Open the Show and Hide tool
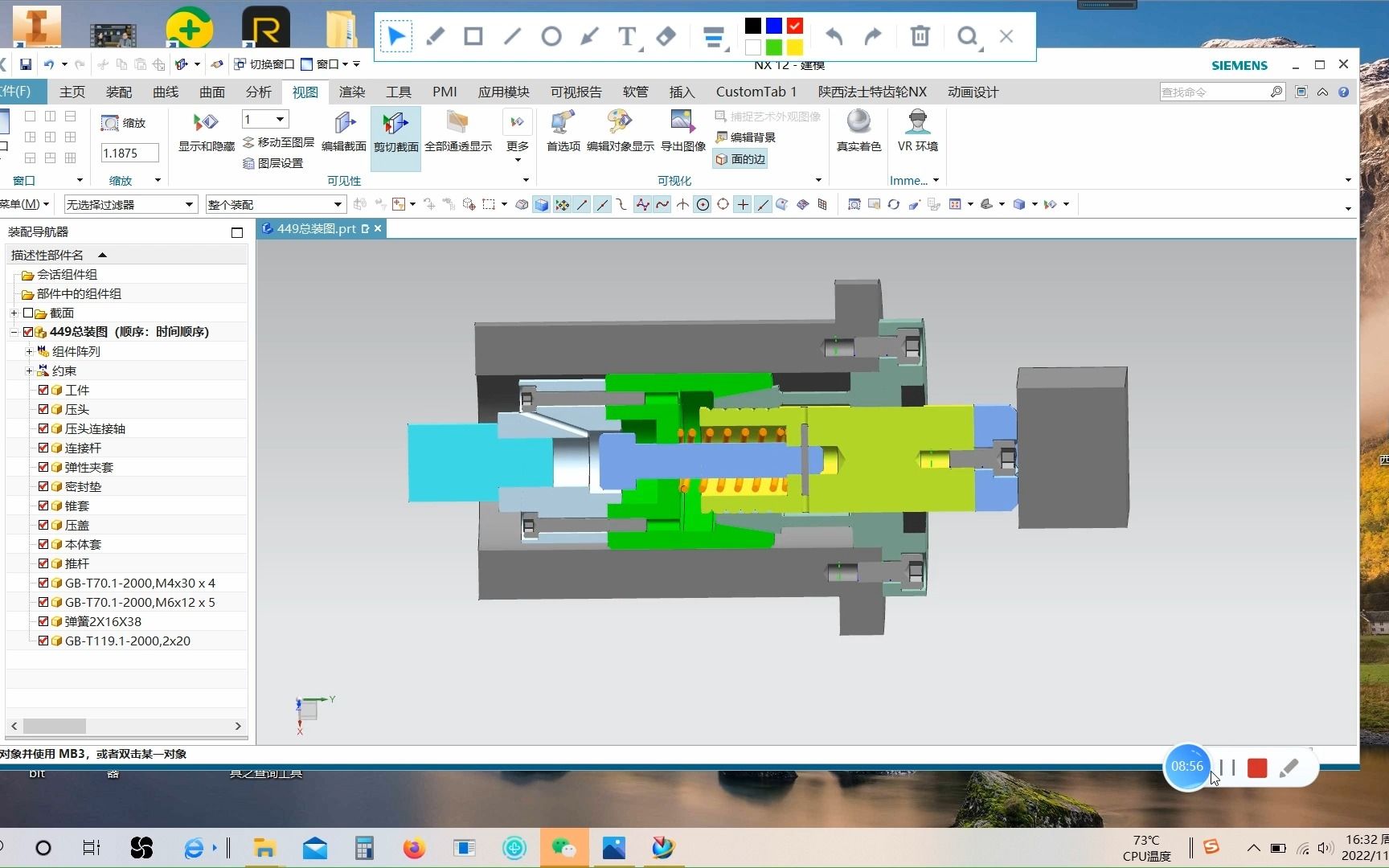Screen dimensions: 1389x868 (x=206, y=132)
